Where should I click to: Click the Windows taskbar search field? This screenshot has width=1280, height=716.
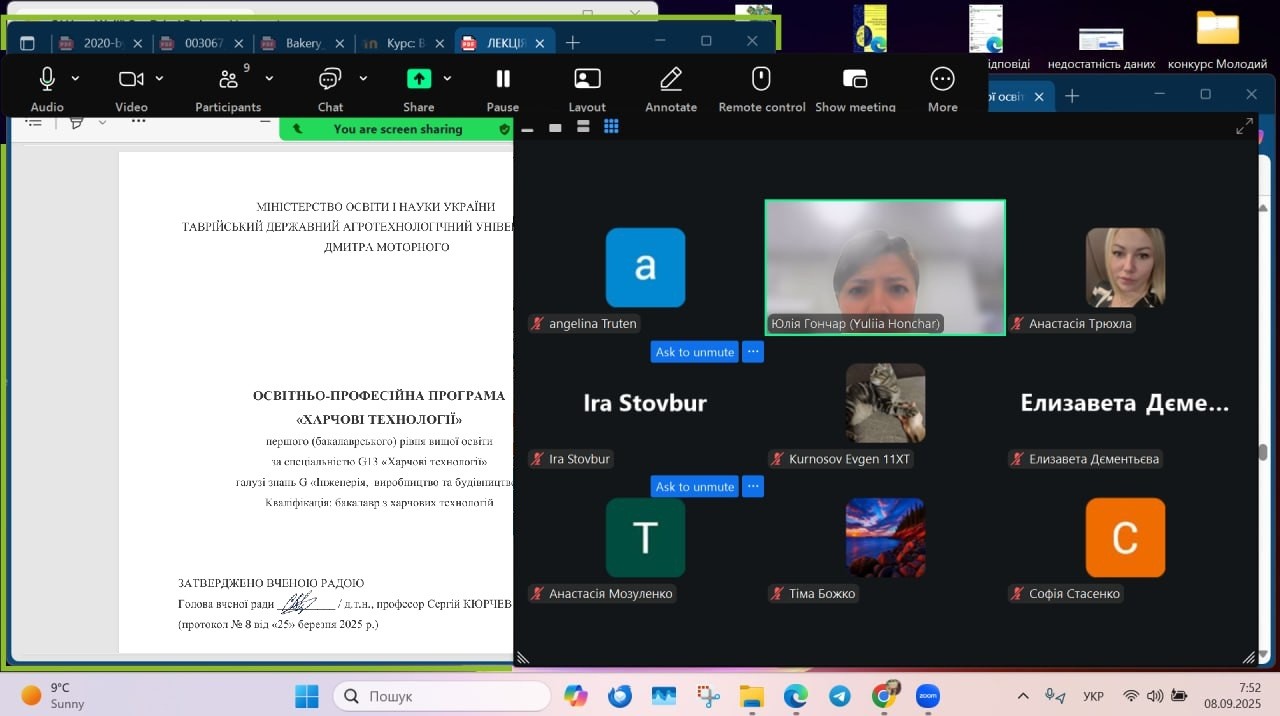tap(442, 696)
